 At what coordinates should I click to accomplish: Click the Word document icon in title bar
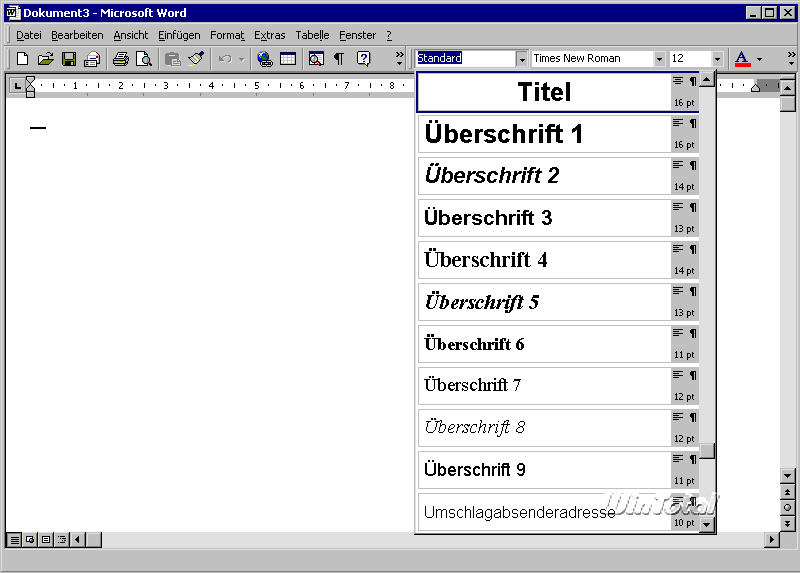14,13
